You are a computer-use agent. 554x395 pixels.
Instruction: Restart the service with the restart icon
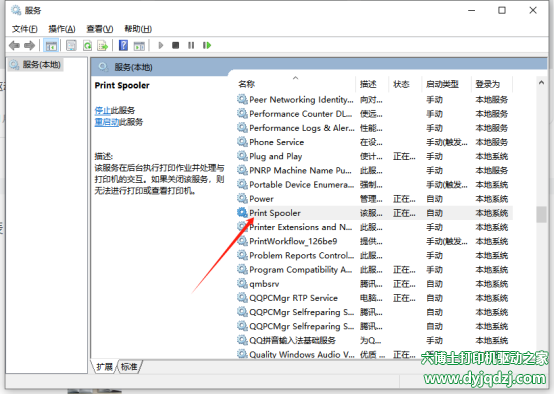pos(207,45)
